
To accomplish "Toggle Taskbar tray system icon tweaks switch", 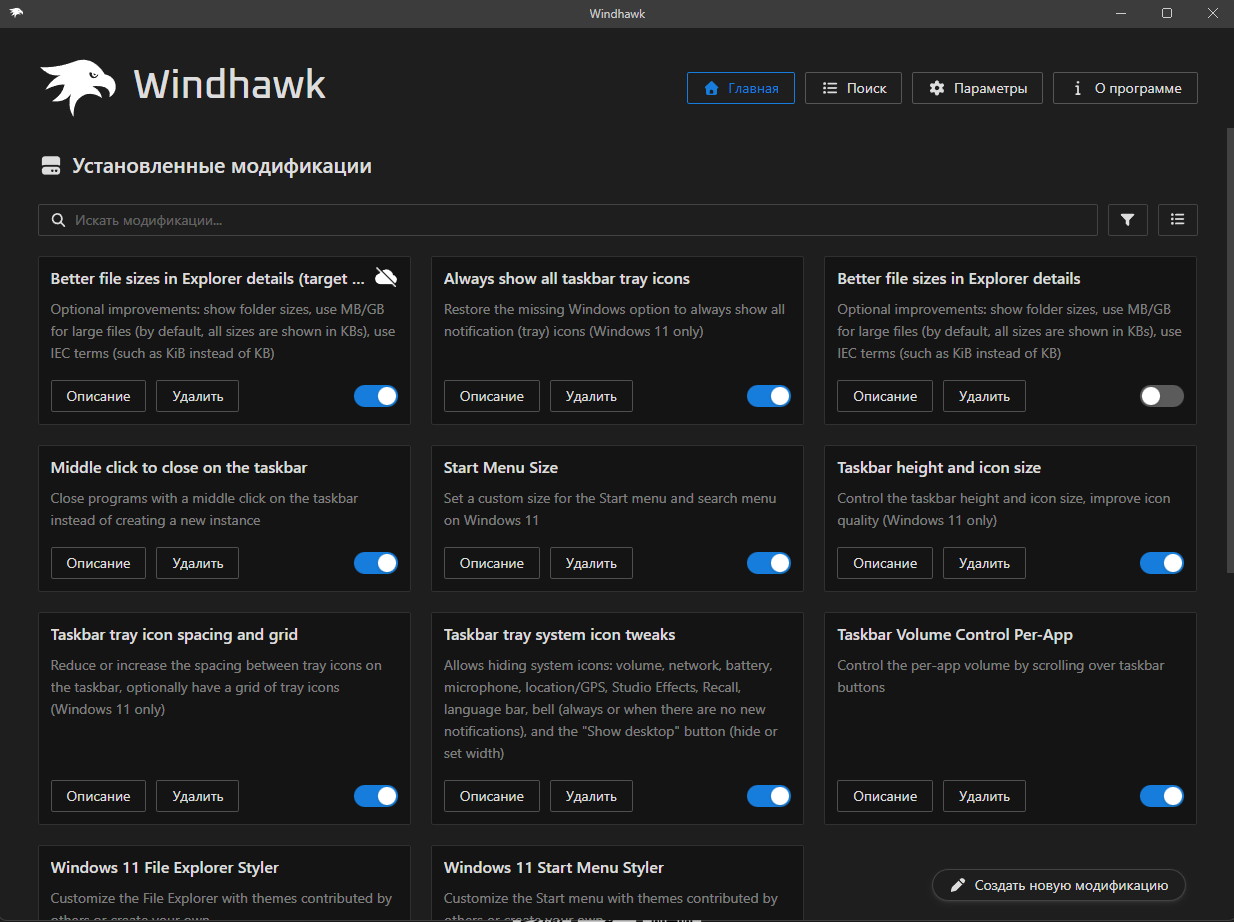I will click(x=769, y=796).
